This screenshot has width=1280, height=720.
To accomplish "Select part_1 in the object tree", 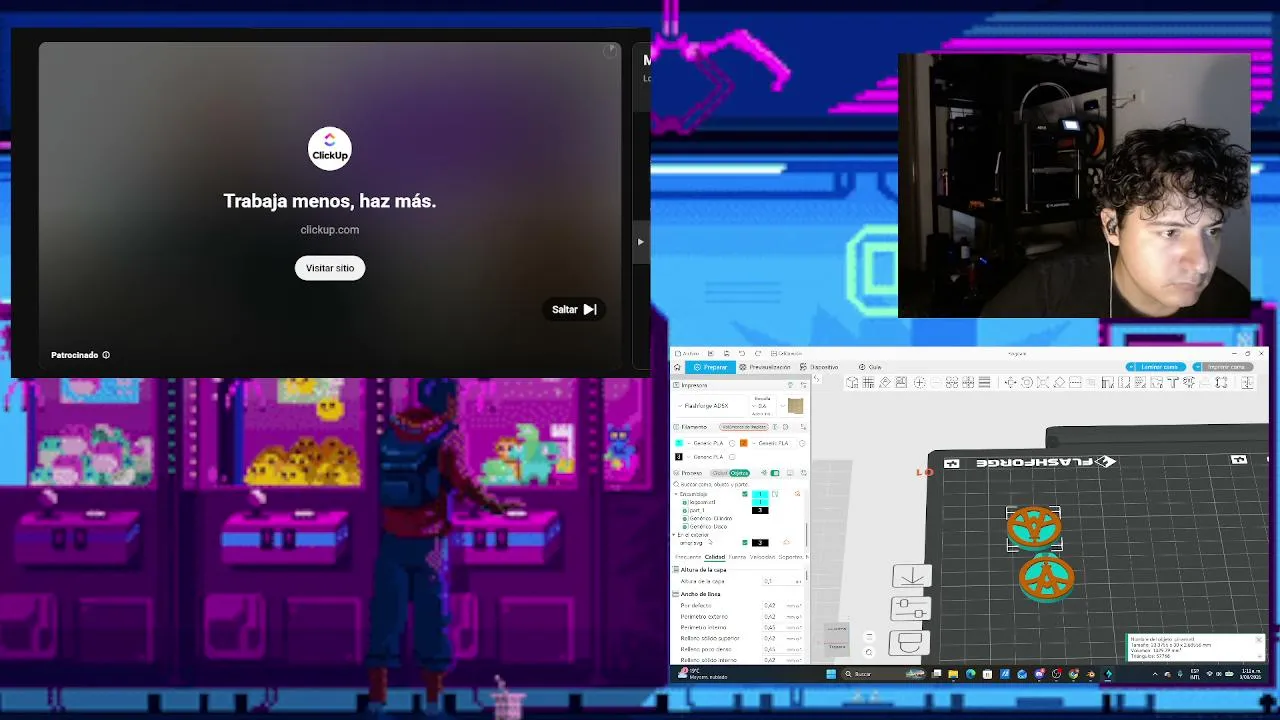I will click(697, 510).
